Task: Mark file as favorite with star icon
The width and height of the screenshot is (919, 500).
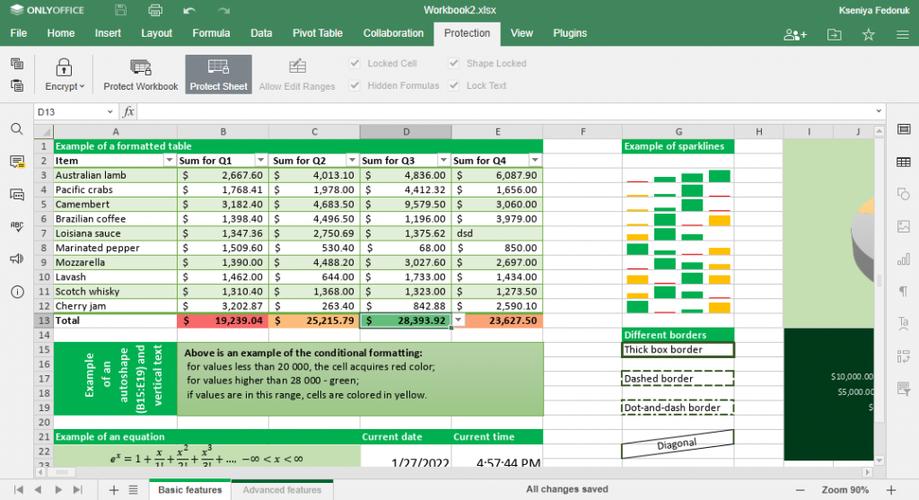Action: point(868,35)
